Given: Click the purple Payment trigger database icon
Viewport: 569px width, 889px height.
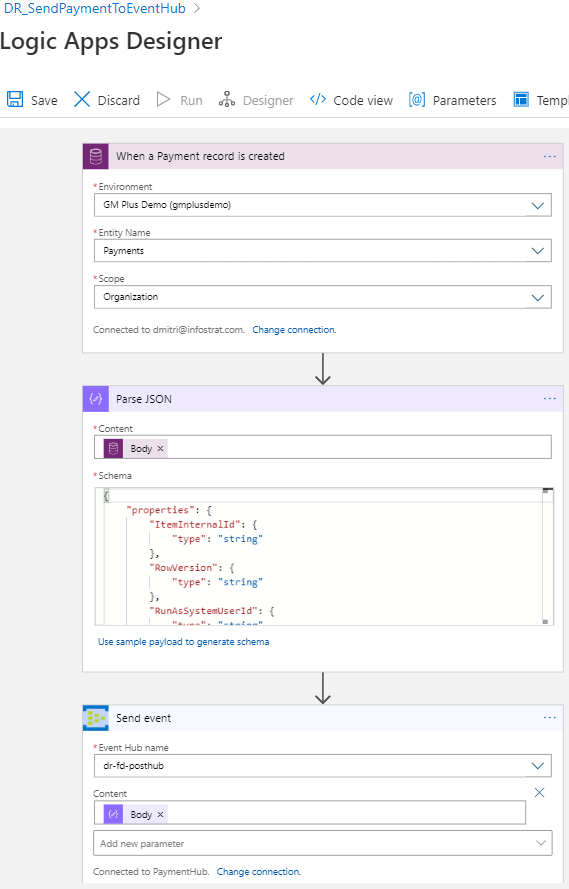Looking at the screenshot, I should tap(96, 156).
